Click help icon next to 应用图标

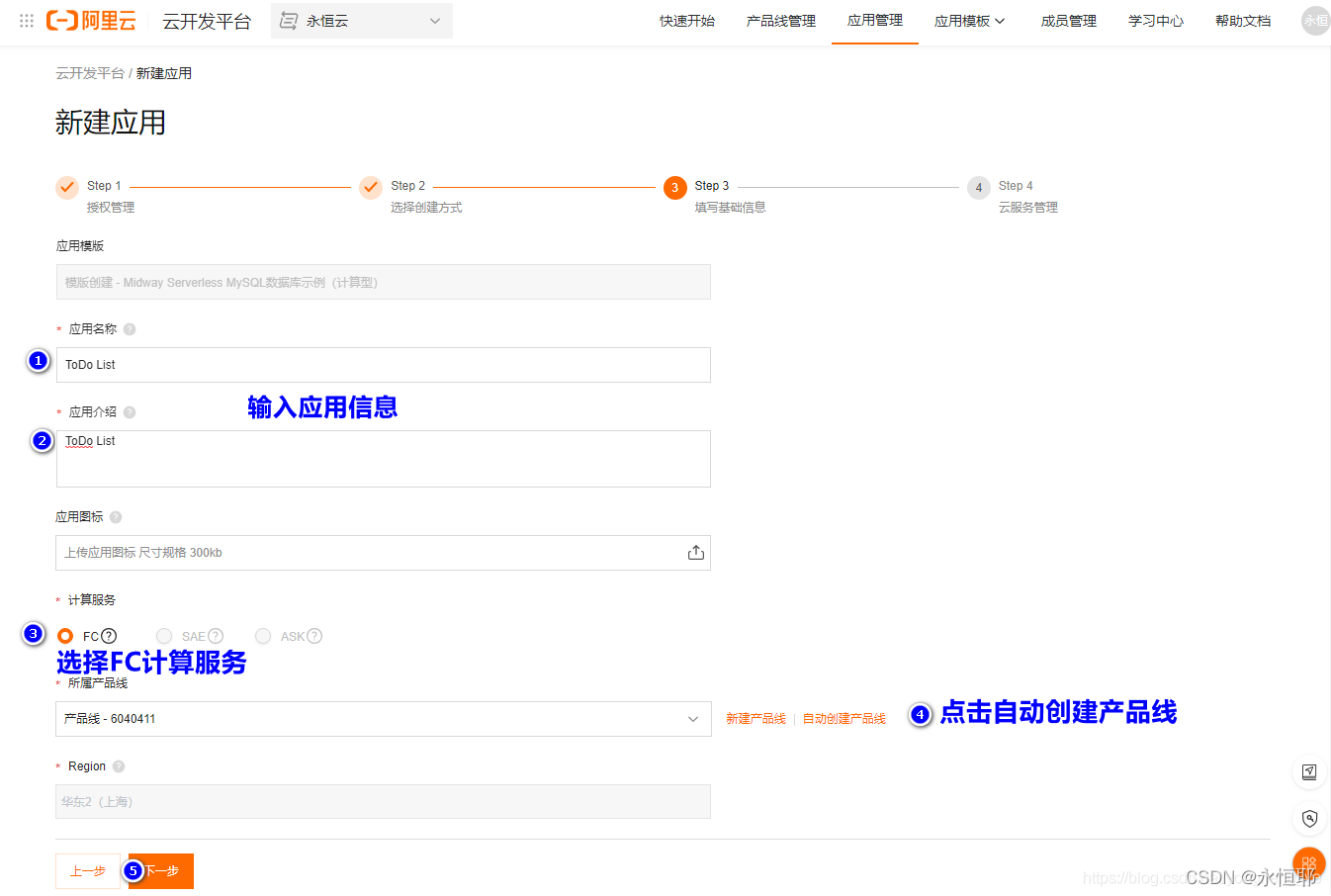(x=116, y=517)
